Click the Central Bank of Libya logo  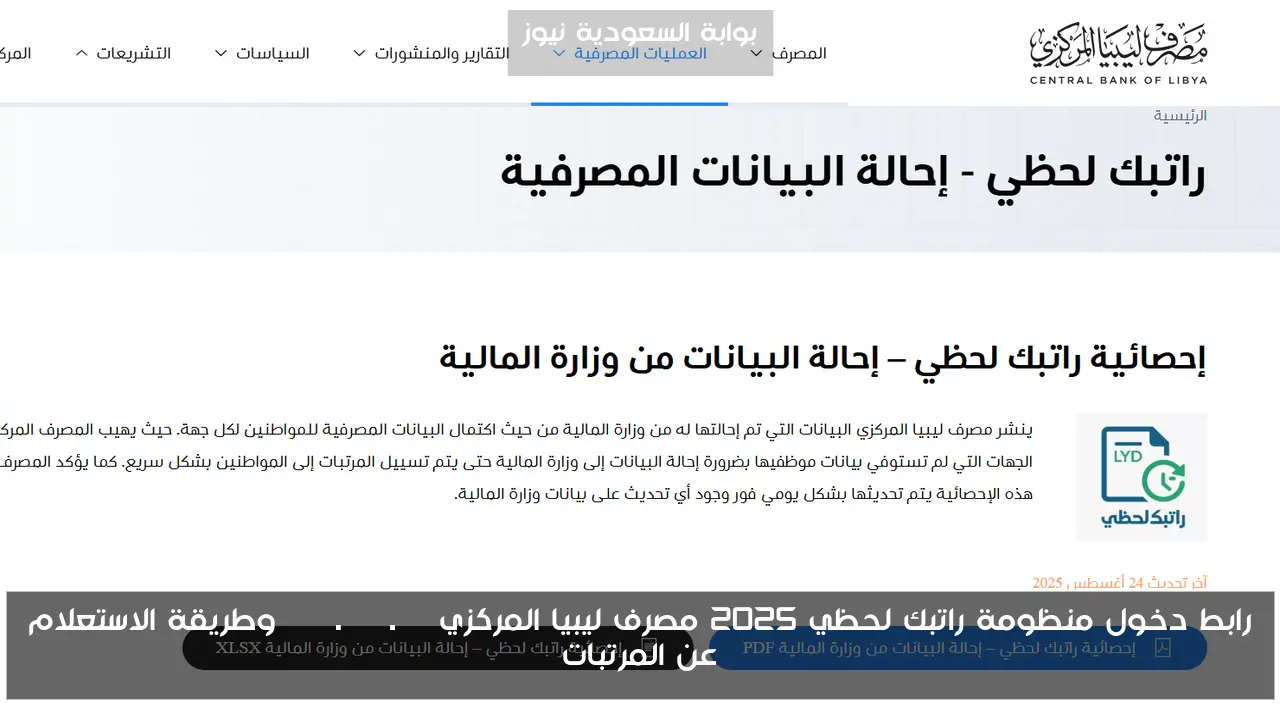click(1118, 53)
